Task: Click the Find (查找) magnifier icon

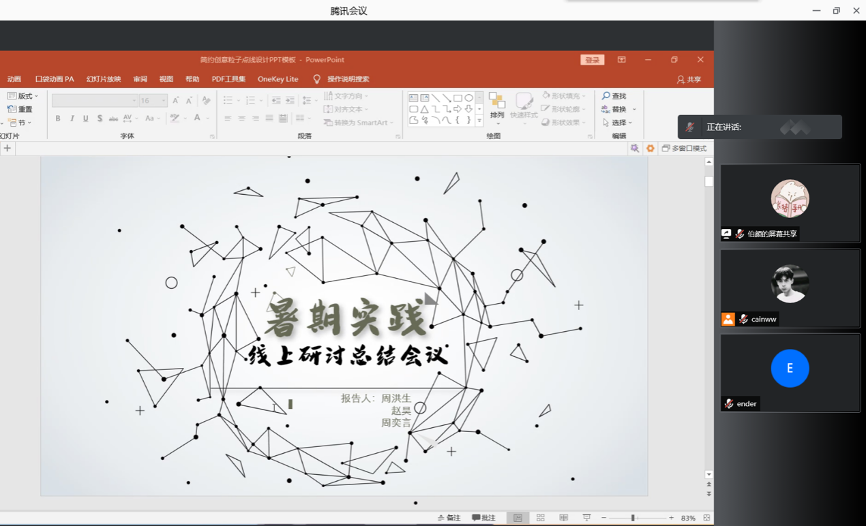Action: [x=606, y=96]
